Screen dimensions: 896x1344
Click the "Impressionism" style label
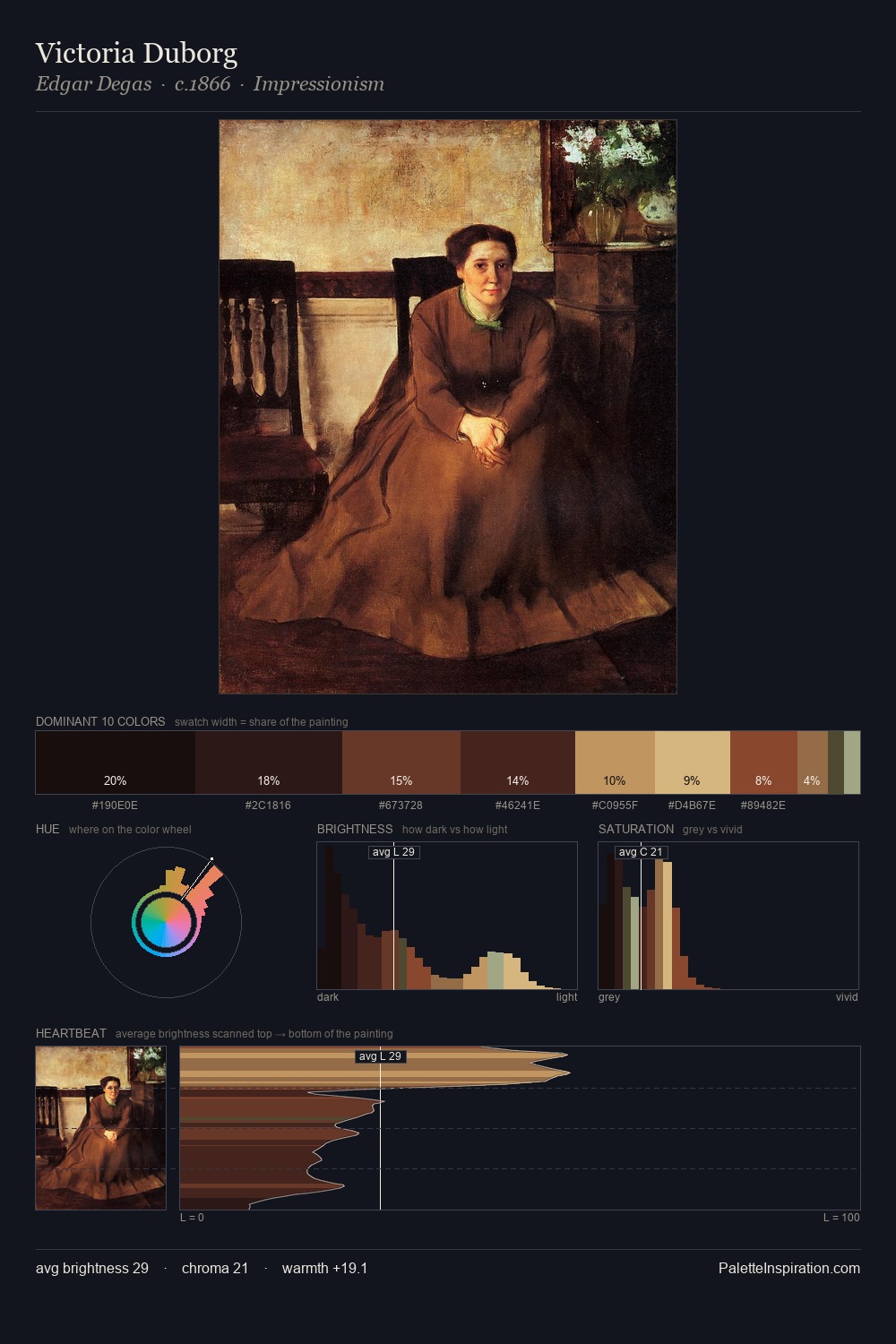319,84
